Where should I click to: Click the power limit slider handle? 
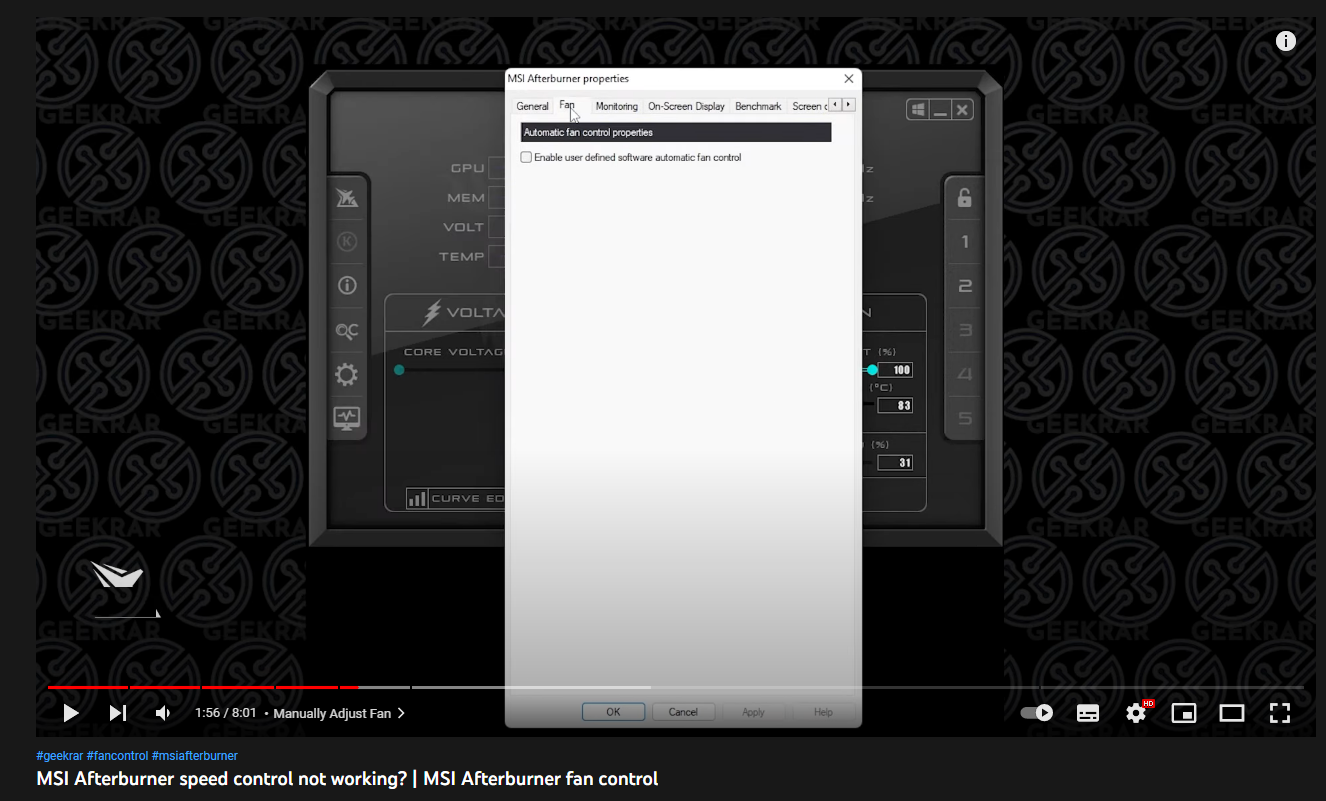[872, 370]
